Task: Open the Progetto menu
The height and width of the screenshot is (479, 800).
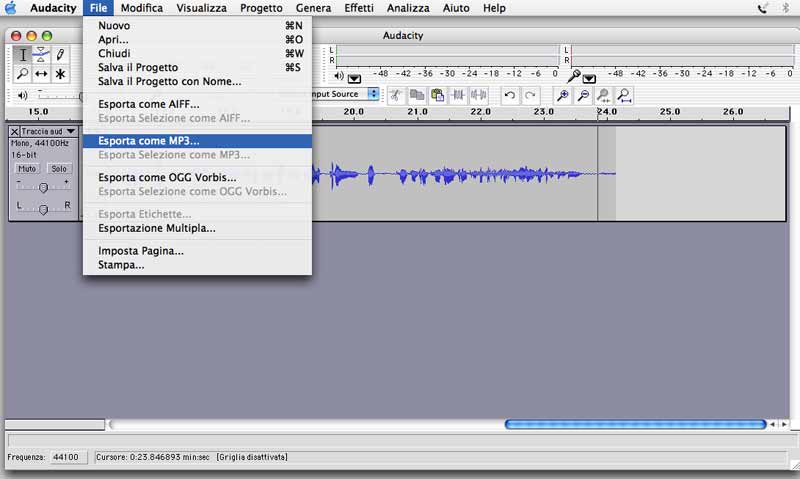Action: pyautogui.click(x=261, y=8)
